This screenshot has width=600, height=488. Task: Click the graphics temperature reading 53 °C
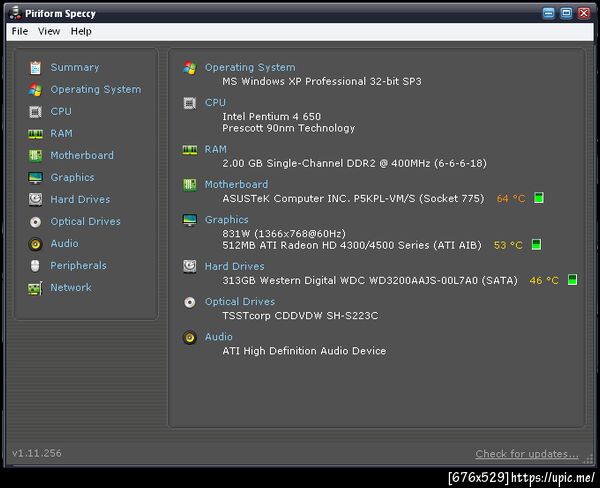[508, 245]
